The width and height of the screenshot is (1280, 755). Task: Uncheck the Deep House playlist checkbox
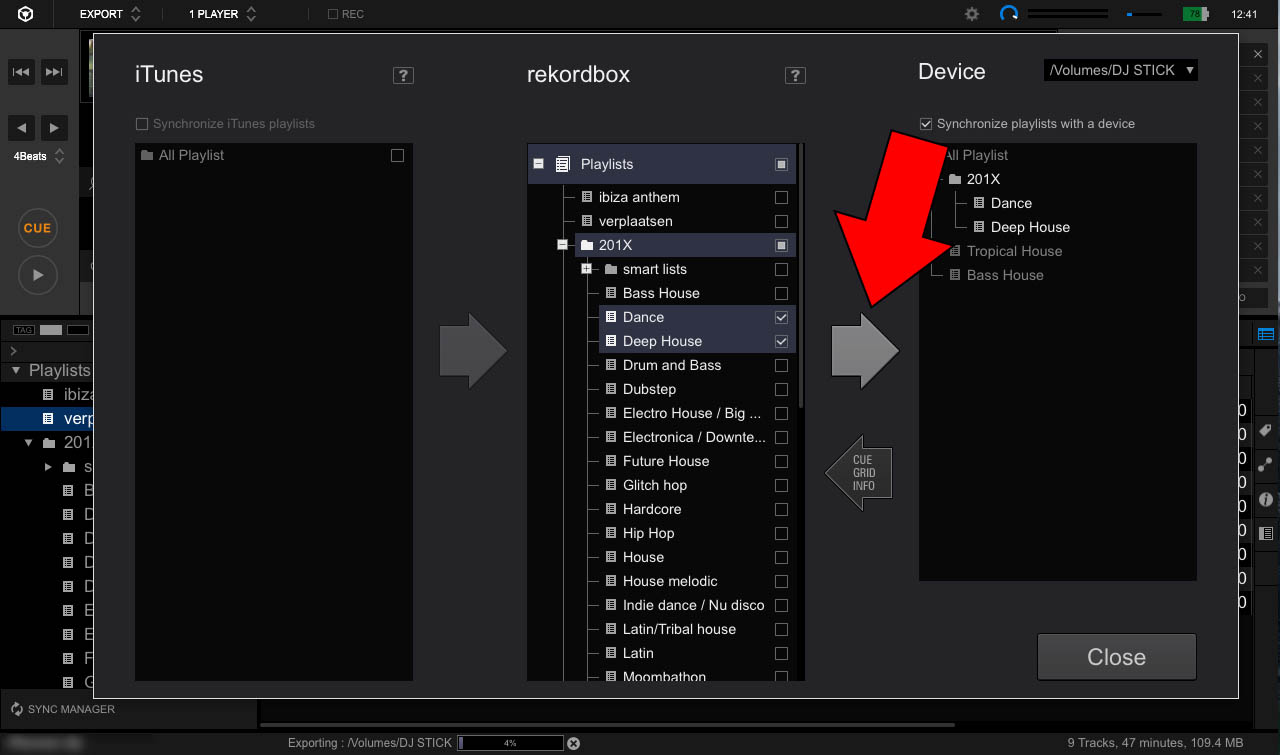[781, 341]
